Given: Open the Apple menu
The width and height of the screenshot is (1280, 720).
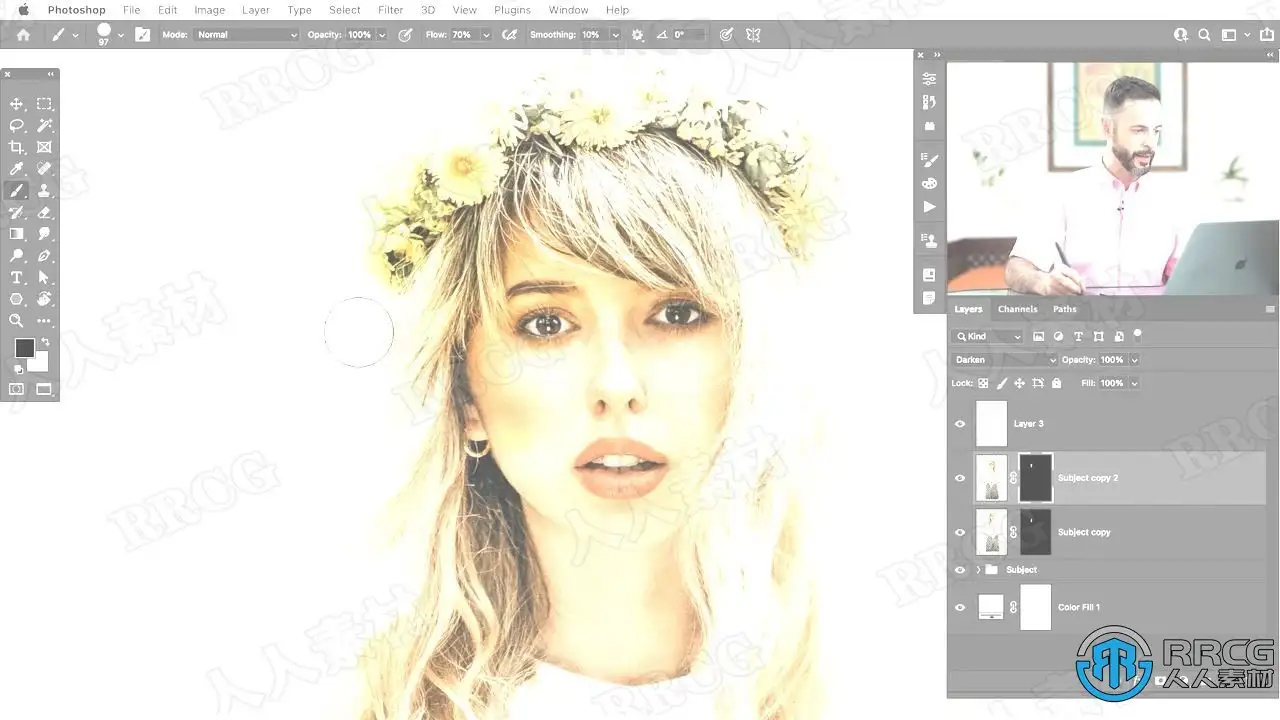Looking at the screenshot, I should point(24,10).
